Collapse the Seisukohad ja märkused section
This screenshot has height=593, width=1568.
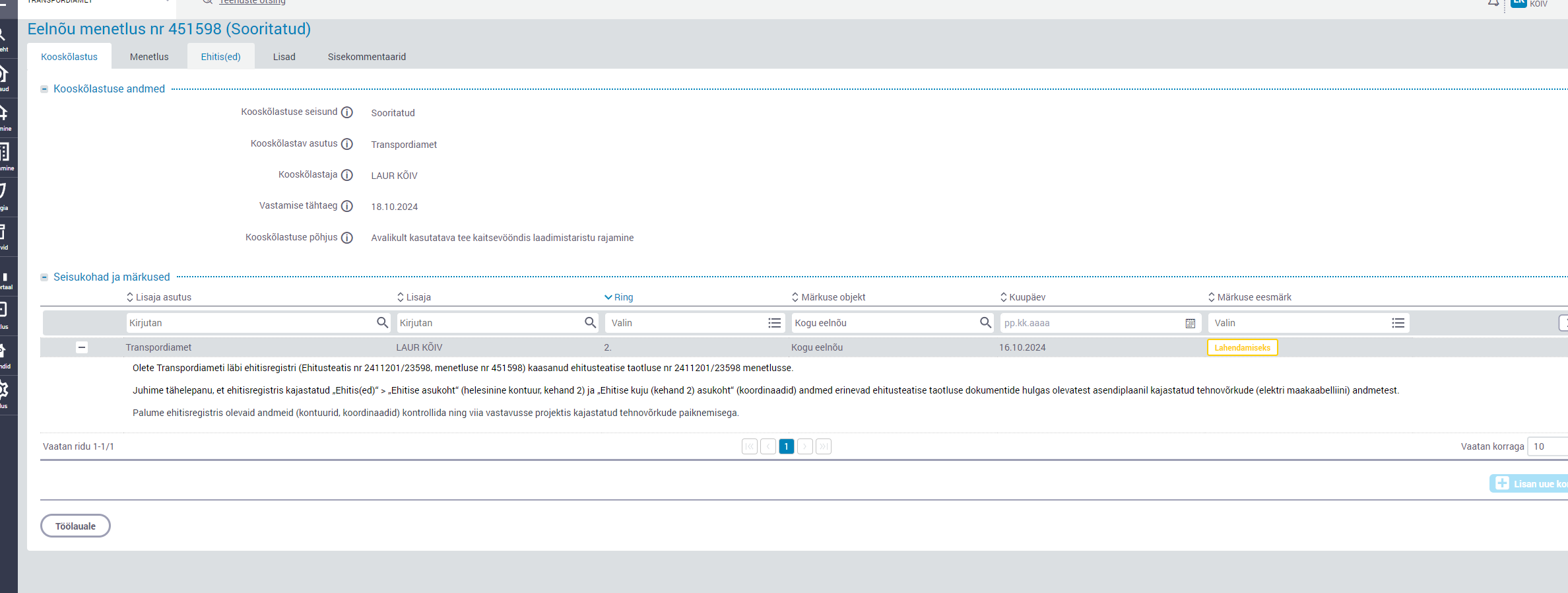[x=44, y=277]
